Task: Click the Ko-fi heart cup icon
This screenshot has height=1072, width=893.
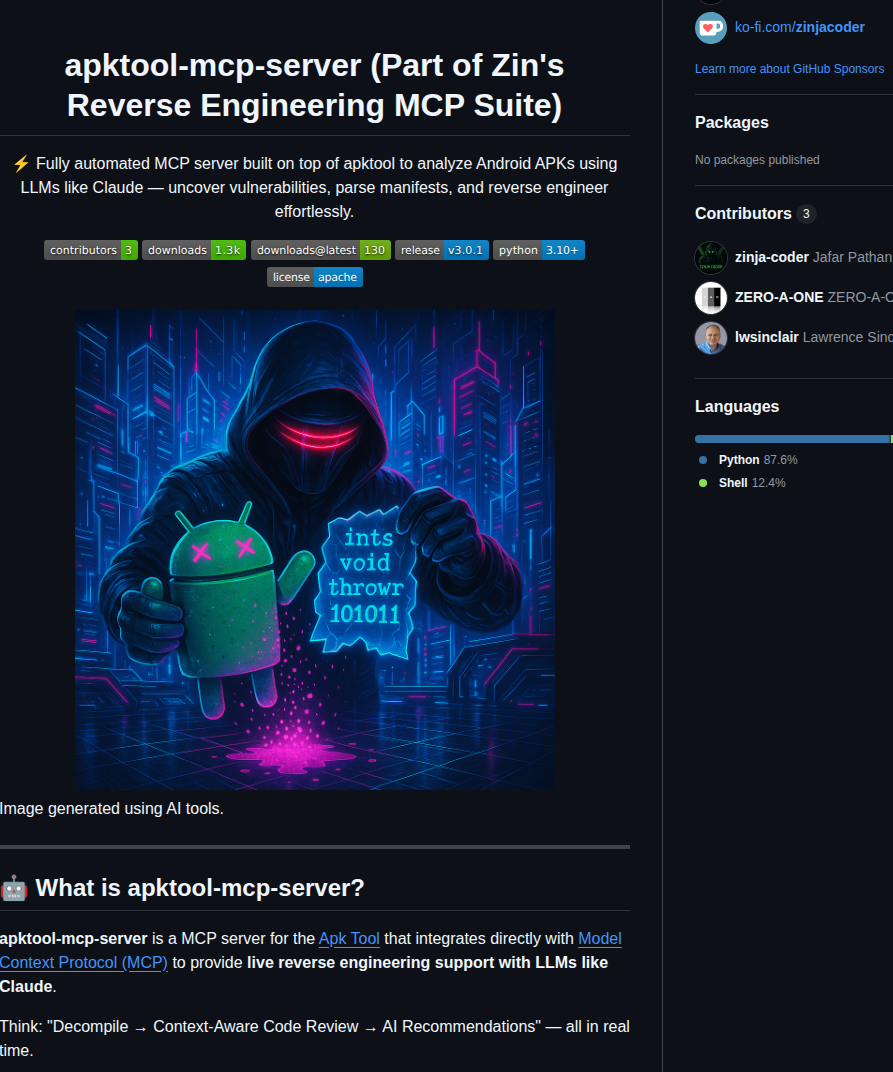Action: click(x=711, y=28)
